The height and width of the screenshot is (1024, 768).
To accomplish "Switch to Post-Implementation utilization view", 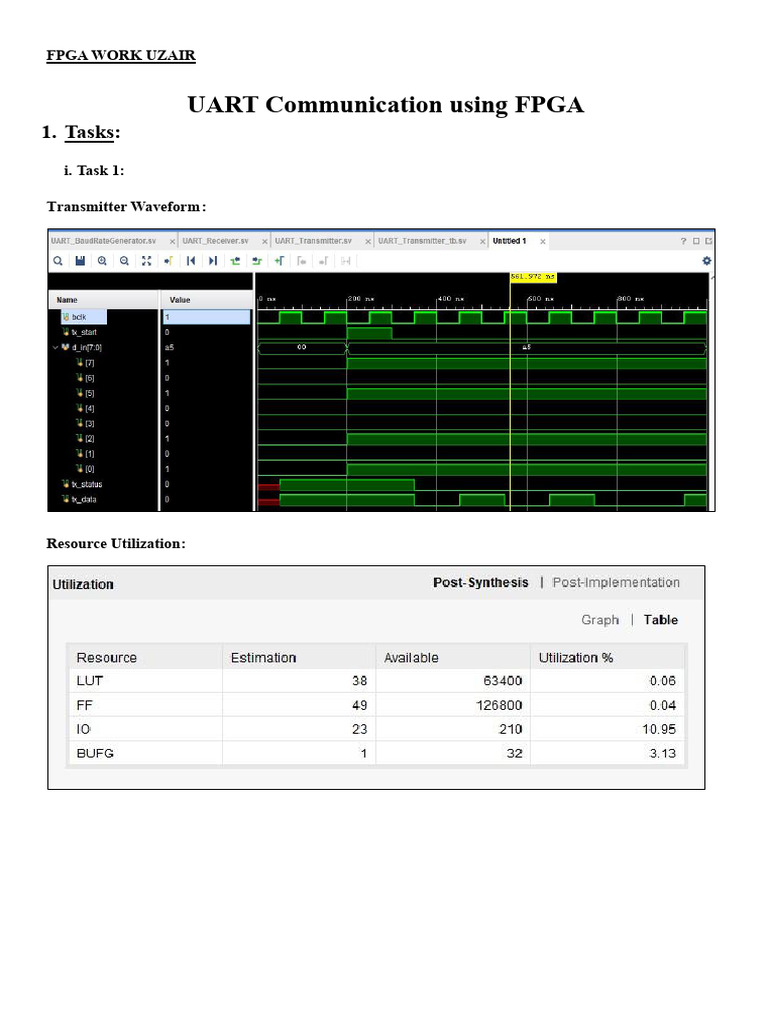I will [x=616, y=583].
